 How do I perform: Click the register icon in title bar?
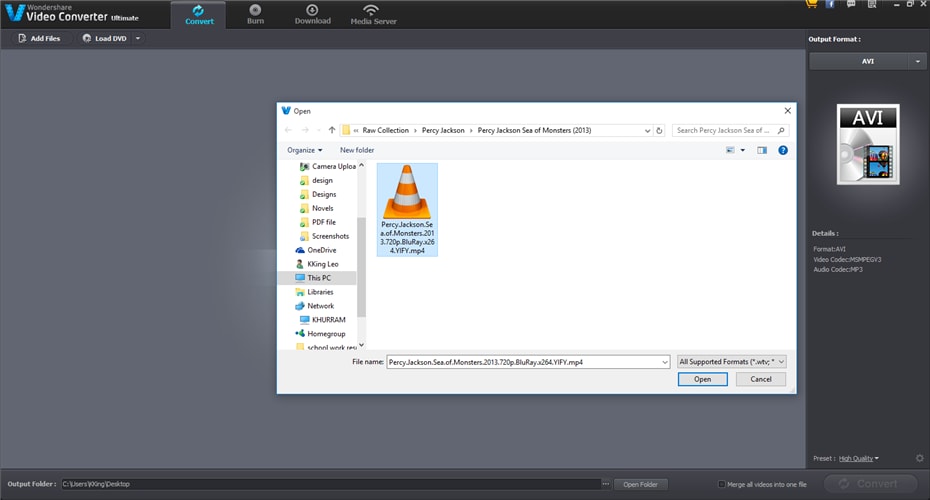pos(872,4)
